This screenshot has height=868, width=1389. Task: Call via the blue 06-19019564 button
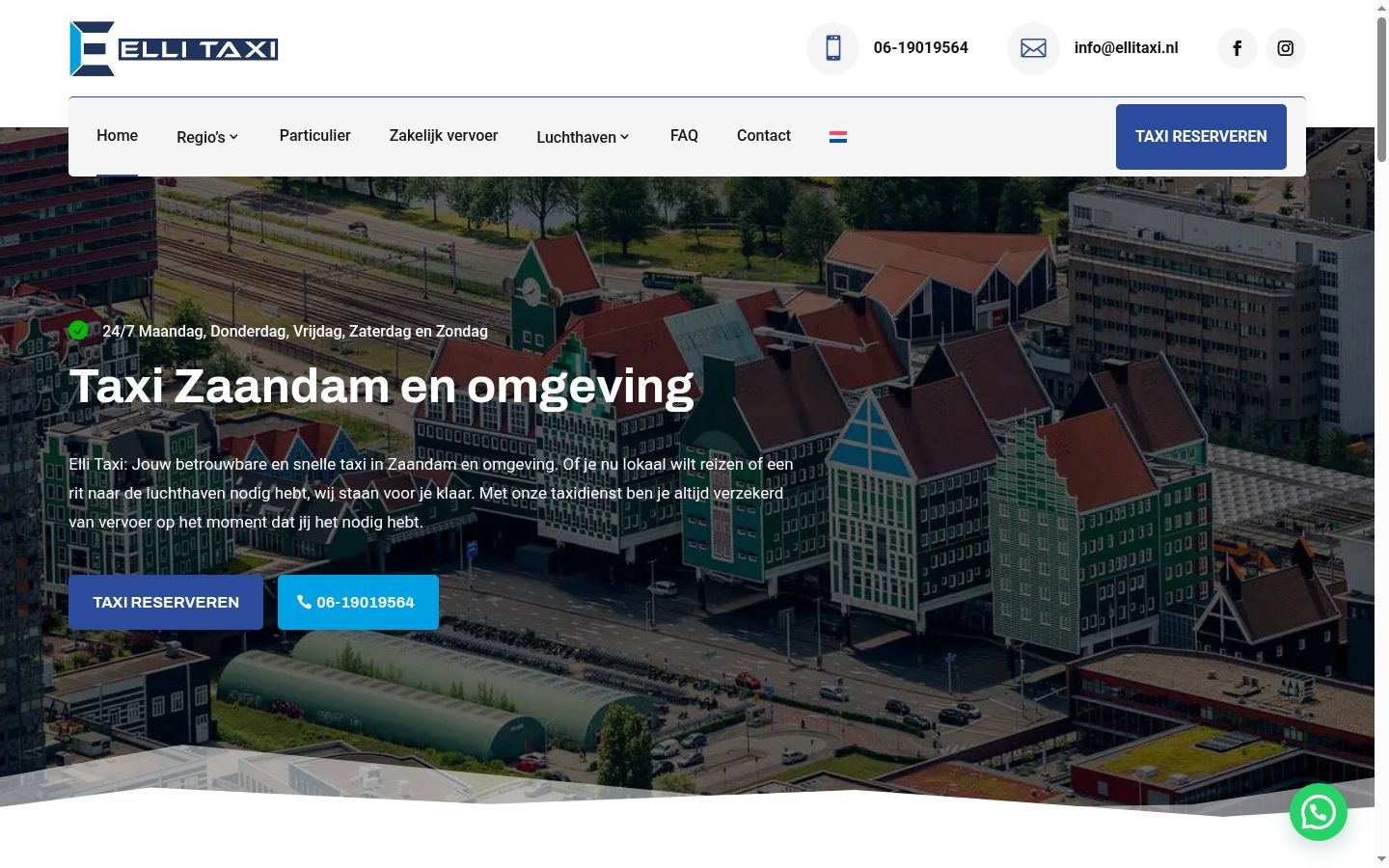(358, 603)
